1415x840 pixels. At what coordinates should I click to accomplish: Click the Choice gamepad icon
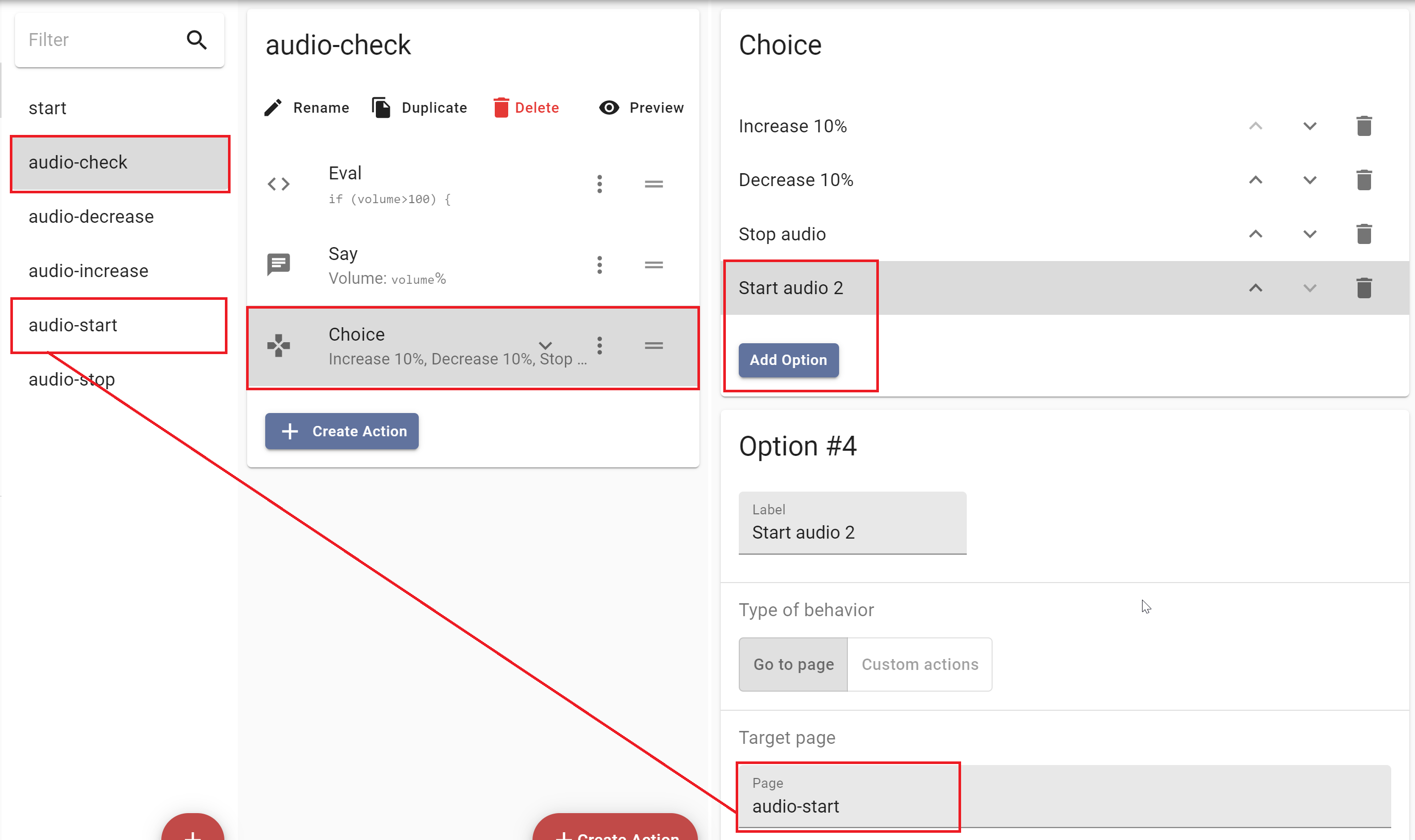click(279, 345)
